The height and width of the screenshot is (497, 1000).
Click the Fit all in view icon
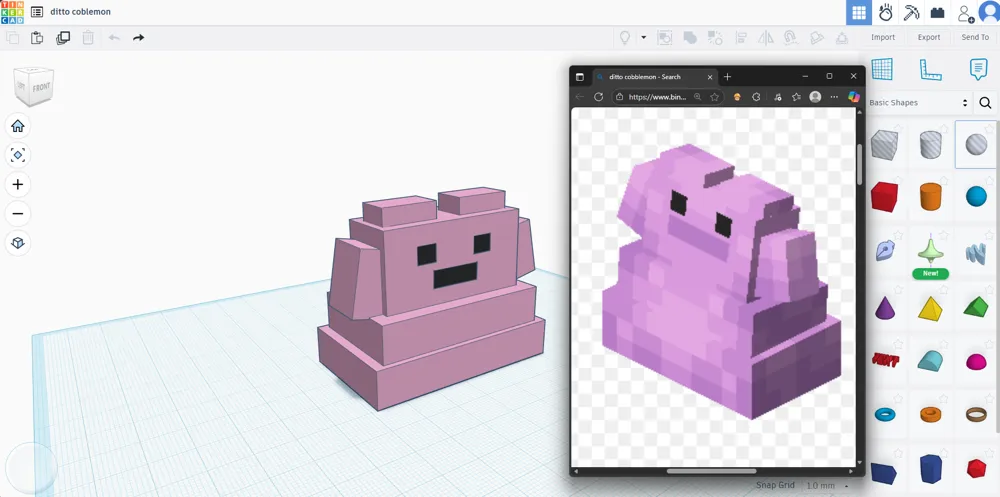click(18, 155)
